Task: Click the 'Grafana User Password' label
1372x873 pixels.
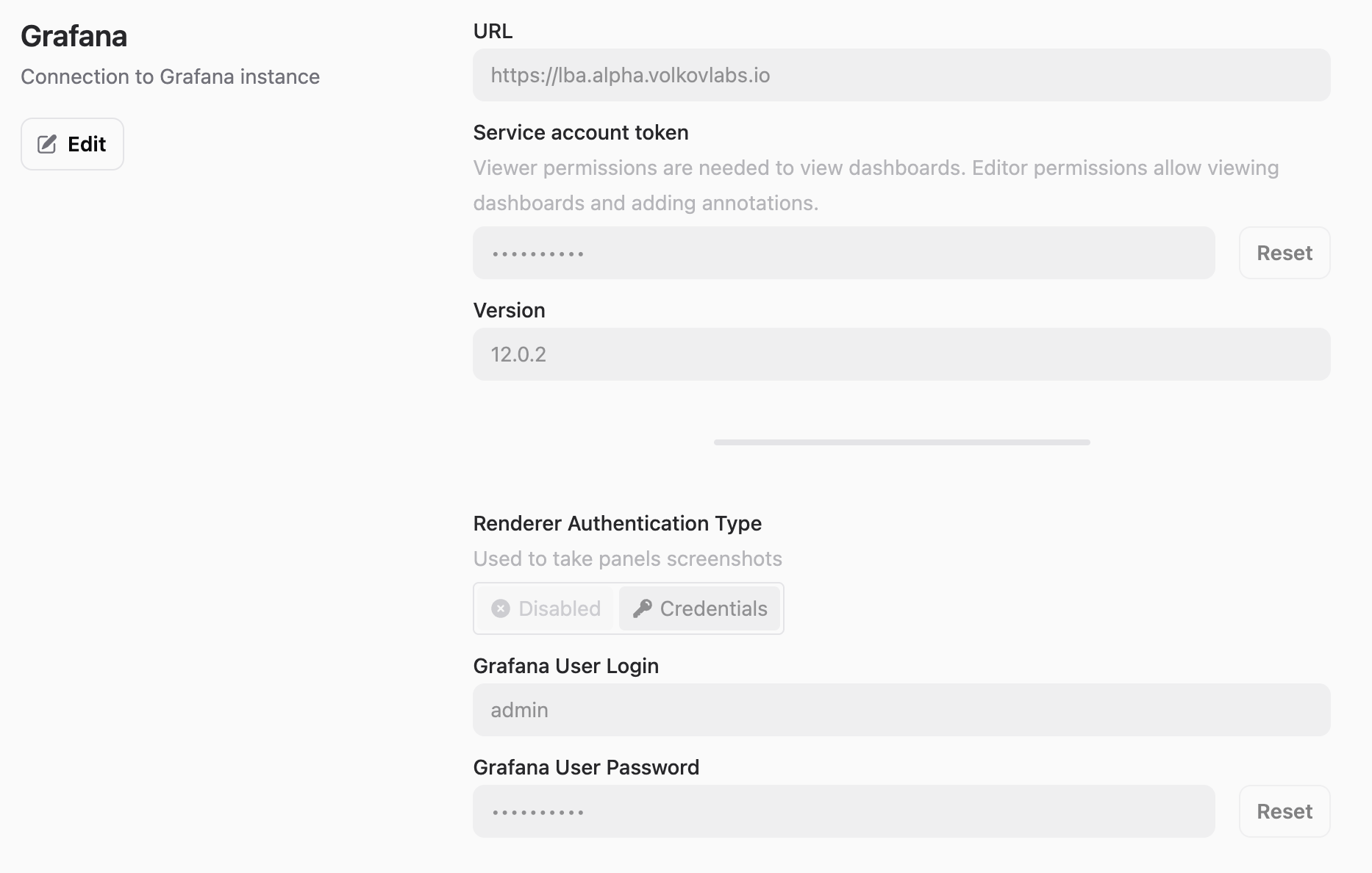Action: (586, 767)
